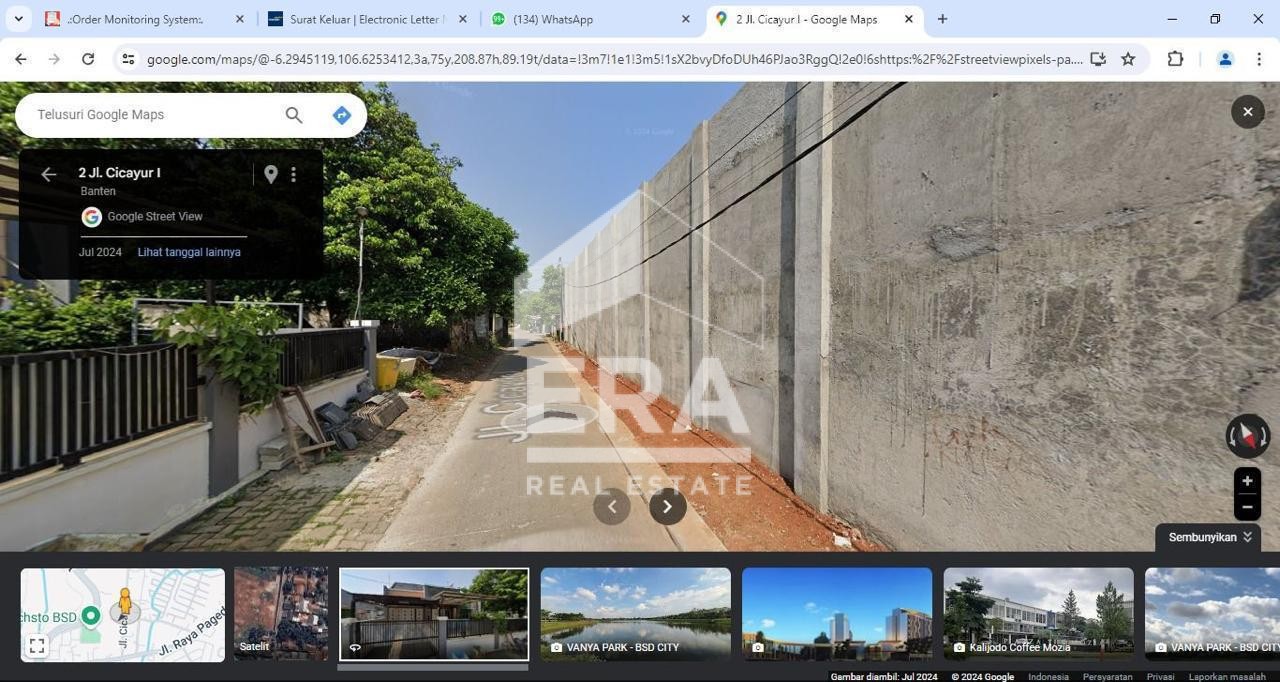Click the 'Lihat tanggal lainnya' link
Image resolution: width=1280 pixels, height=682 pixels.
click(189, 252)
